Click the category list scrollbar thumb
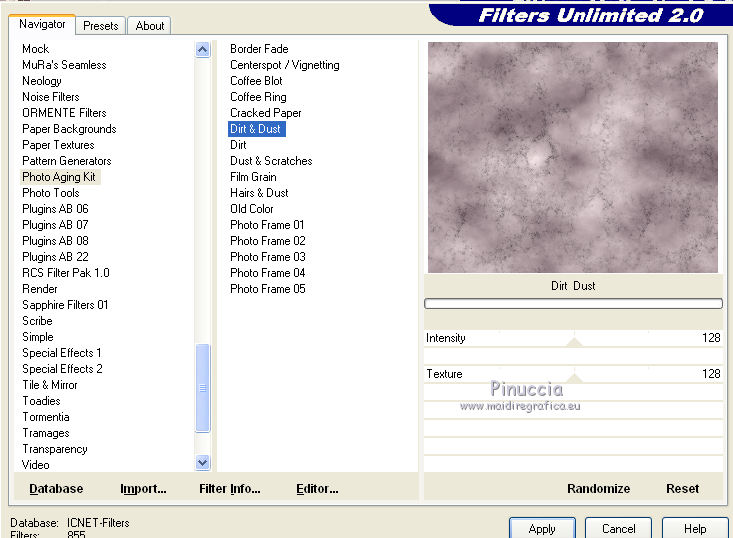Screen dimensions: 733x538 point(202,388)
